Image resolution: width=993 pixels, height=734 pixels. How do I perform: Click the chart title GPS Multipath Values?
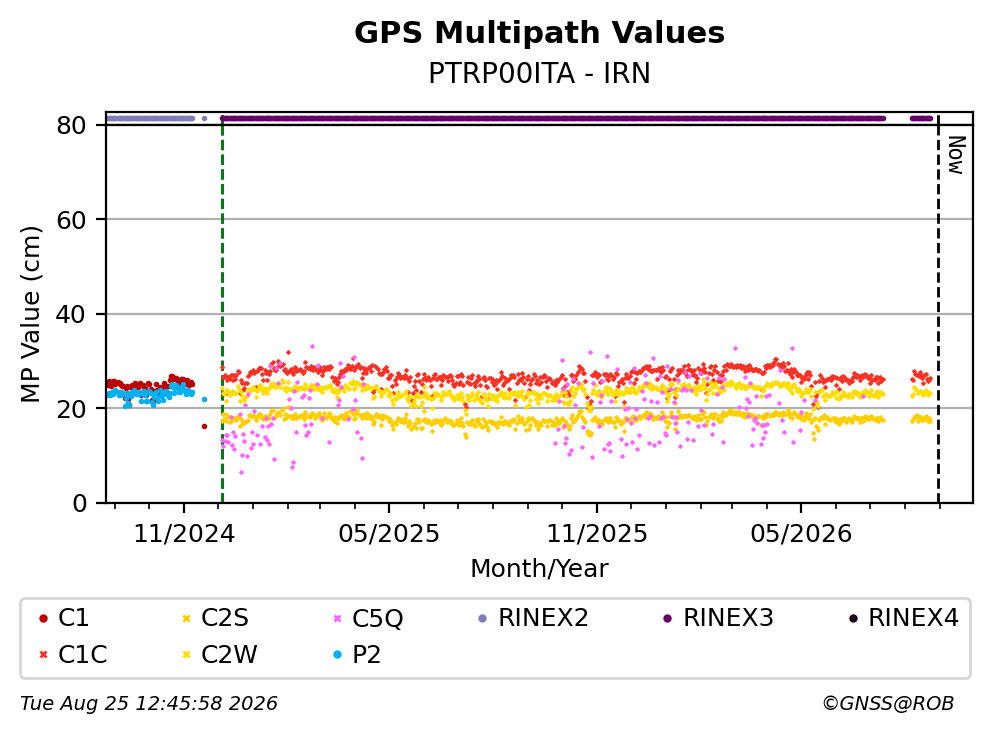[x=540, y=32]
